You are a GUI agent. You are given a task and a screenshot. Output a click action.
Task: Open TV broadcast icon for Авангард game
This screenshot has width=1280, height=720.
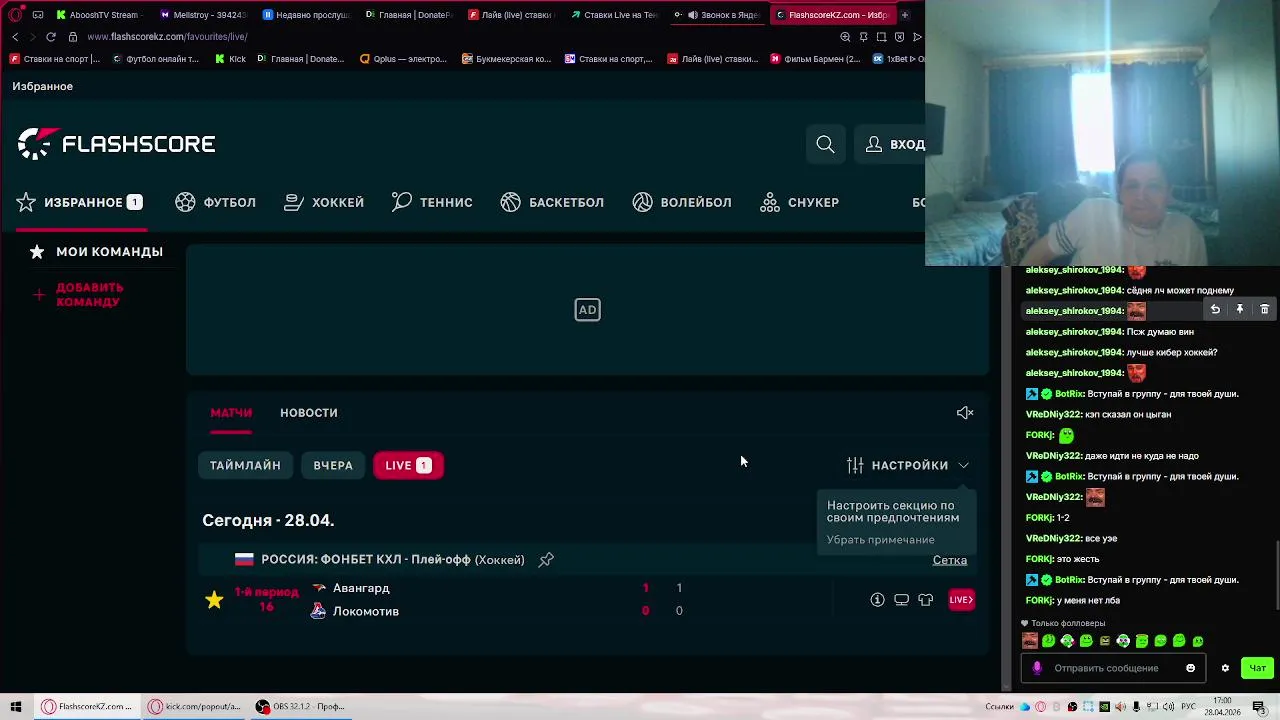[901, 600]
